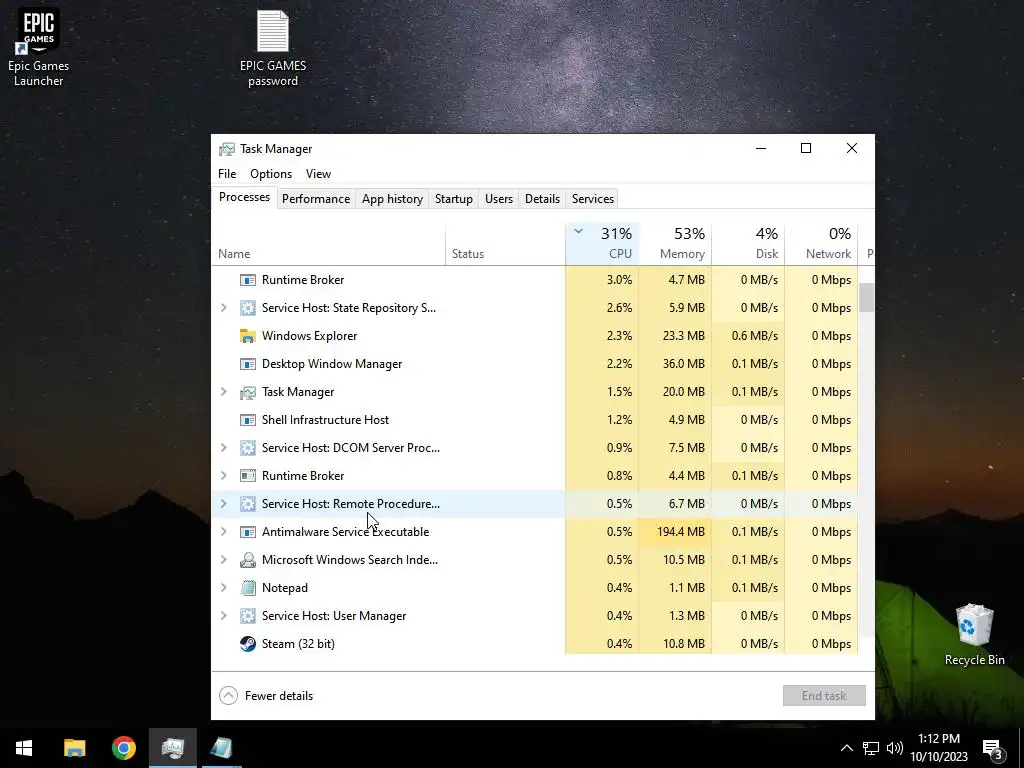1024x768 pixels.
Task: Select the Shell Infrastructure Host process name
Action: [325, 420]
